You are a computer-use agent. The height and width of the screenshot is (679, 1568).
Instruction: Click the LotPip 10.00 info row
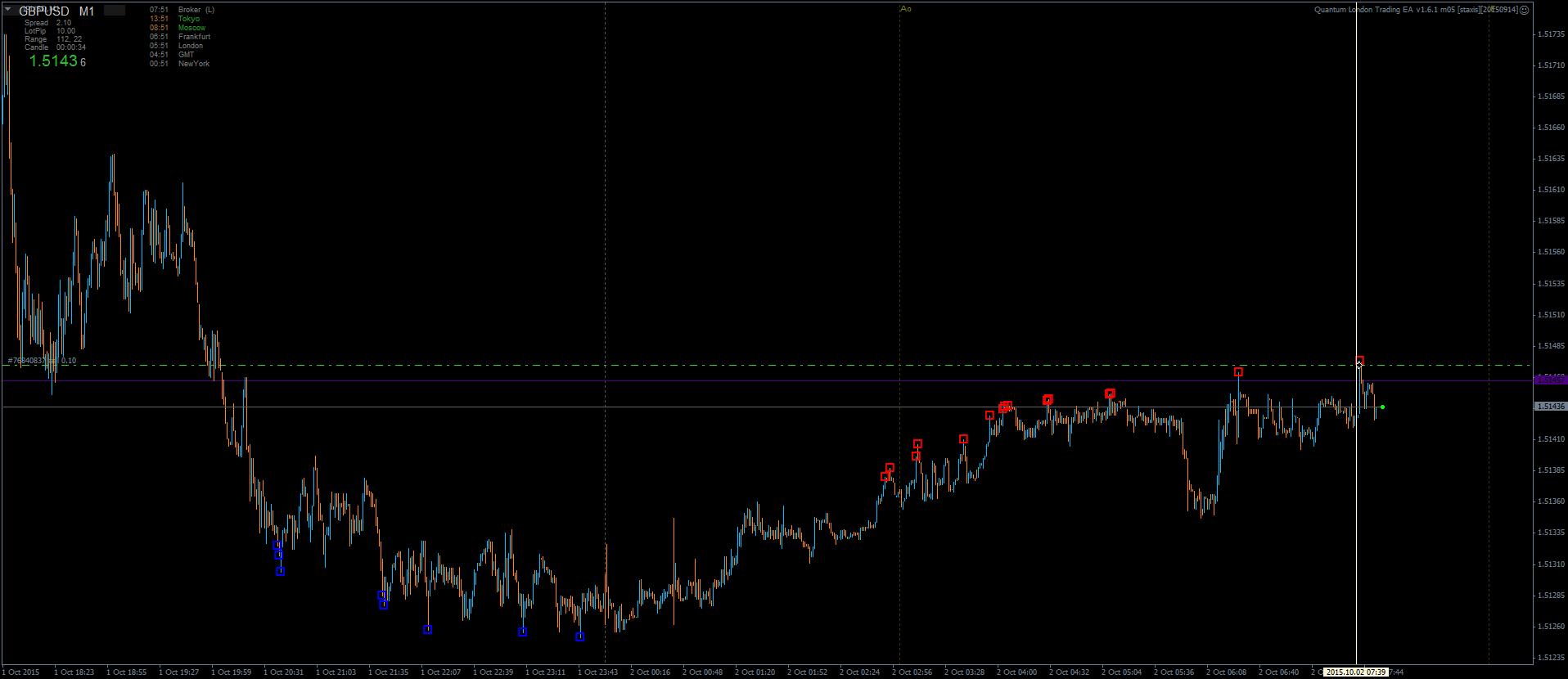click(49, 31)
